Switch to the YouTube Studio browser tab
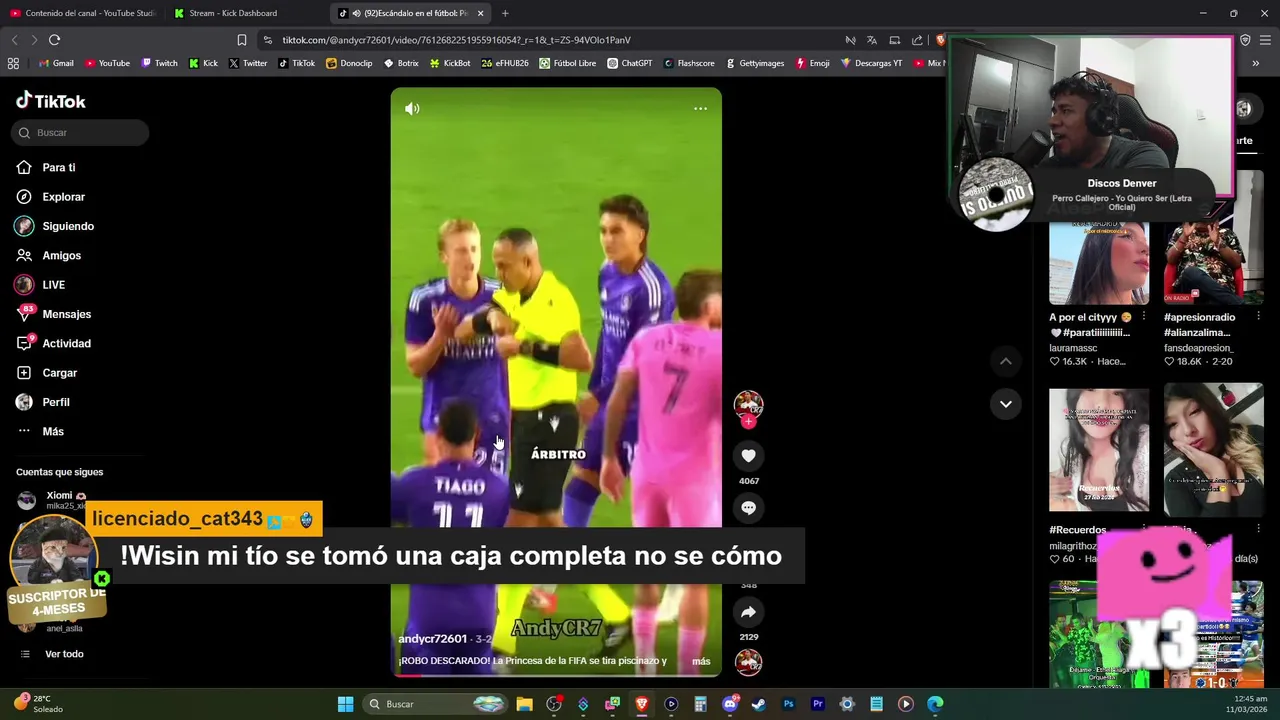The height and width of the screenshot is (720, 1280). click(x=83, y=13)
